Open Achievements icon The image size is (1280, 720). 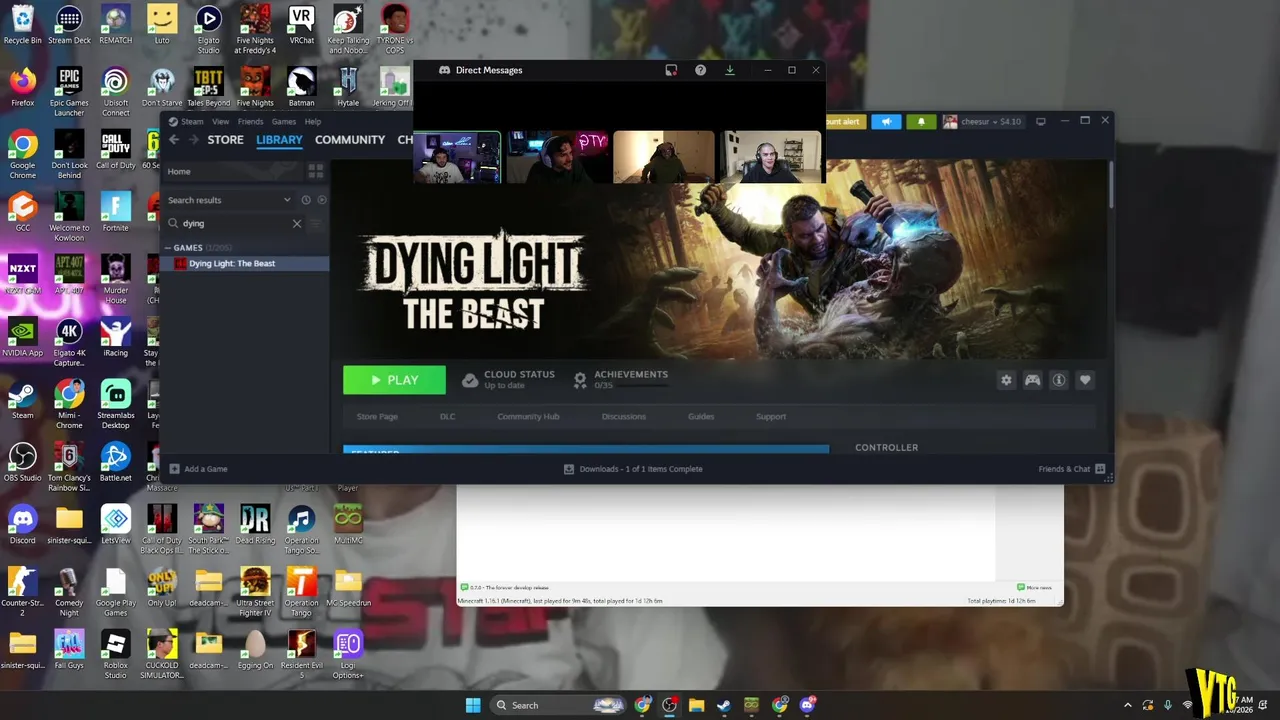pos(580,380)
